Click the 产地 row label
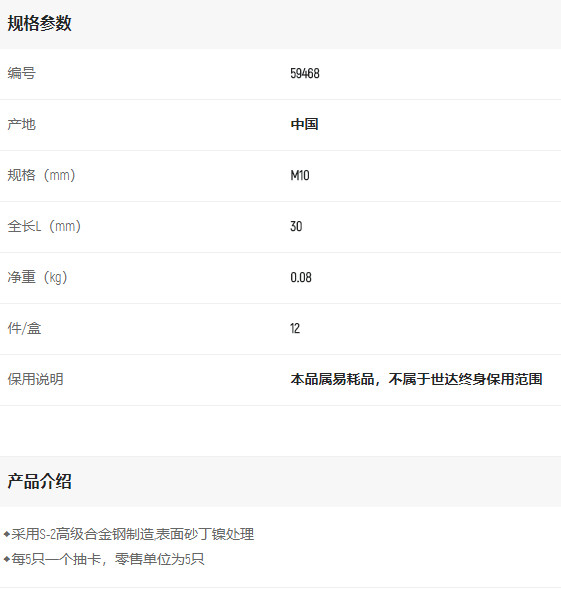561x589 pixels. tap(21, 124)
